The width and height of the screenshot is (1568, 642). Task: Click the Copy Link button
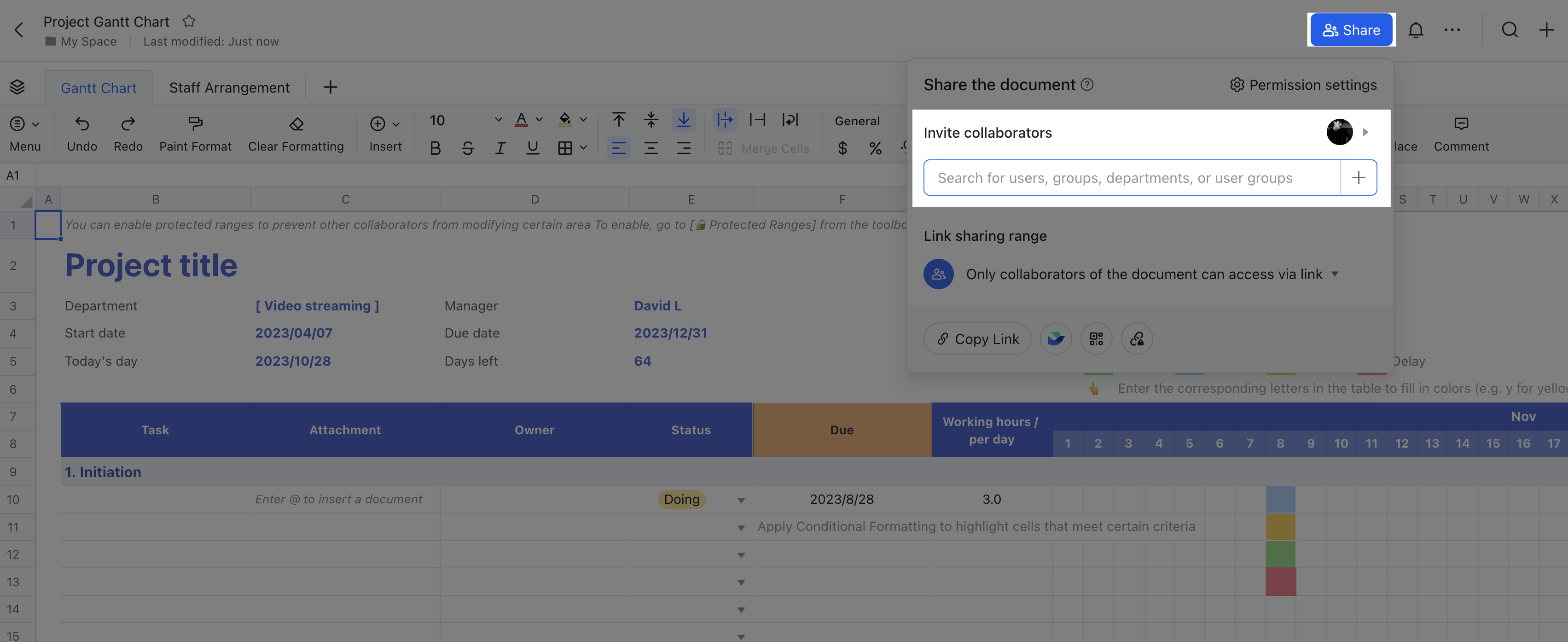pyautogui.click(x=977, y=339)
